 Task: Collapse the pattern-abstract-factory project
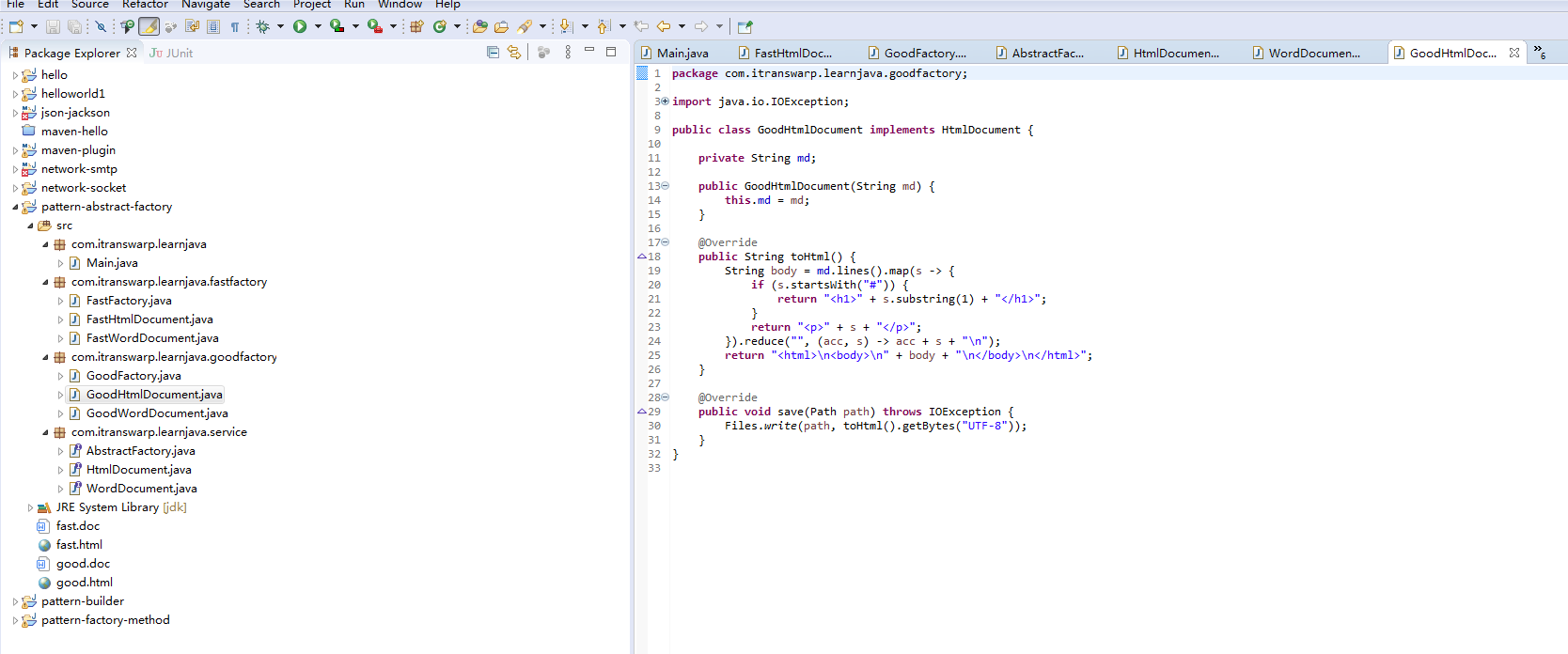tap(15, 207)
